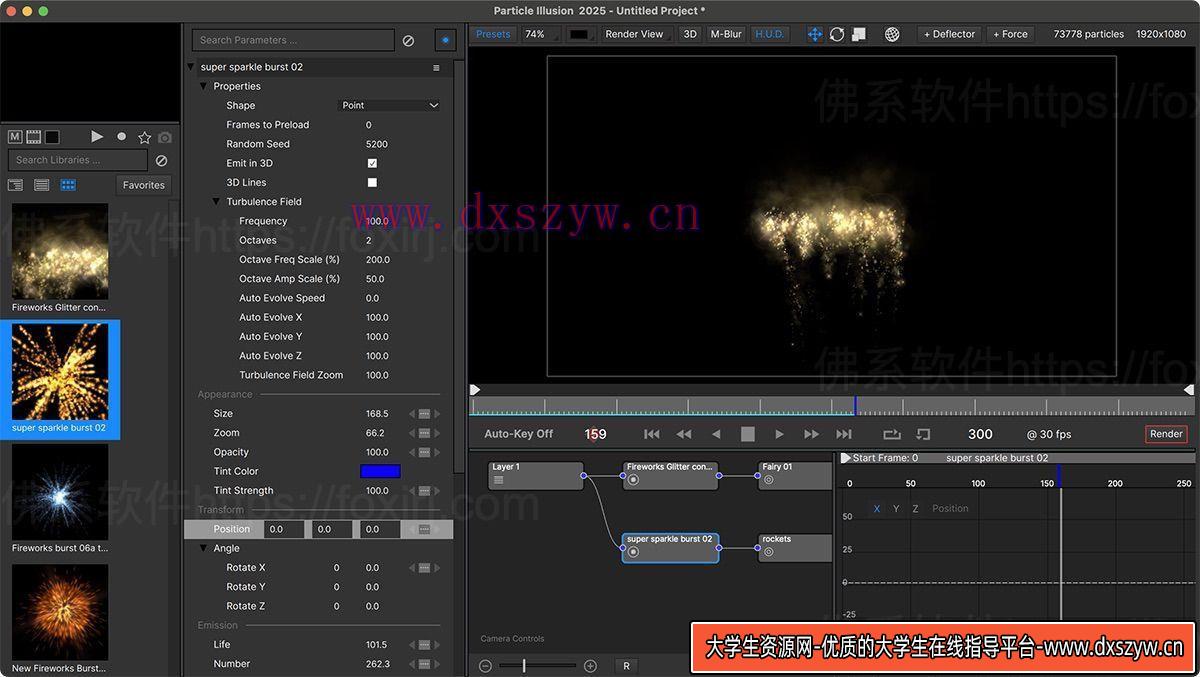Click the M mode icon in library panel
The image size is (1200, 677).
tap(15, 137)
